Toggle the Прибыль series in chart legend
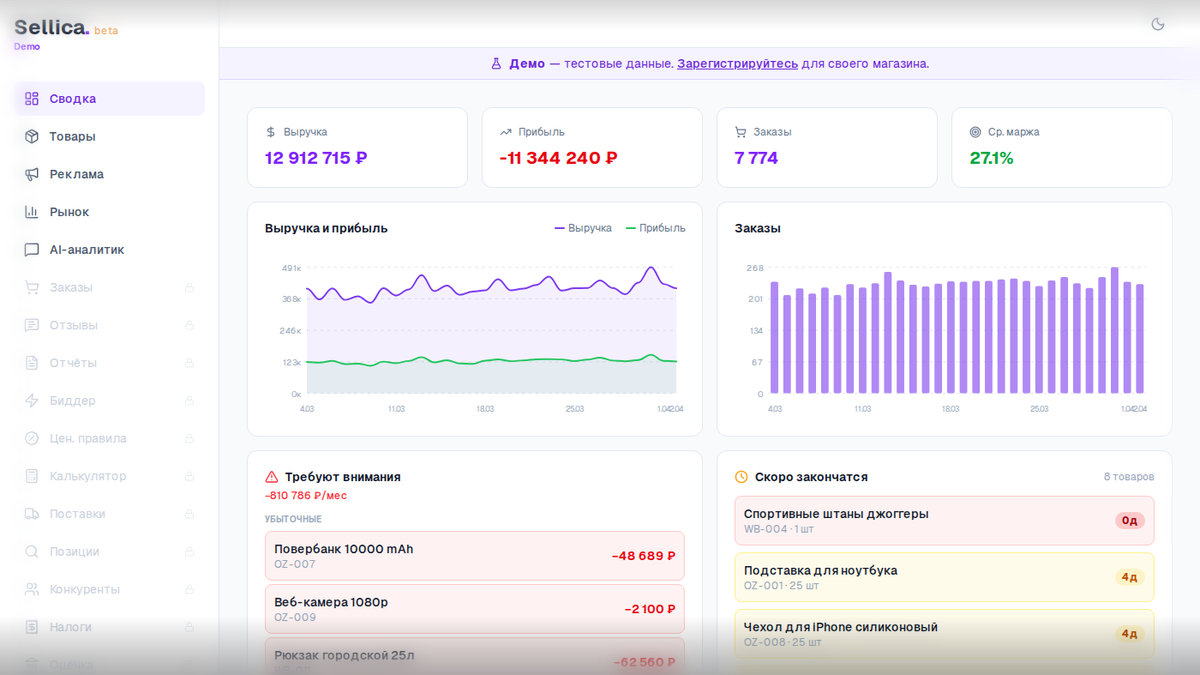Screen dimensions: 1200x675 [656, 228]
